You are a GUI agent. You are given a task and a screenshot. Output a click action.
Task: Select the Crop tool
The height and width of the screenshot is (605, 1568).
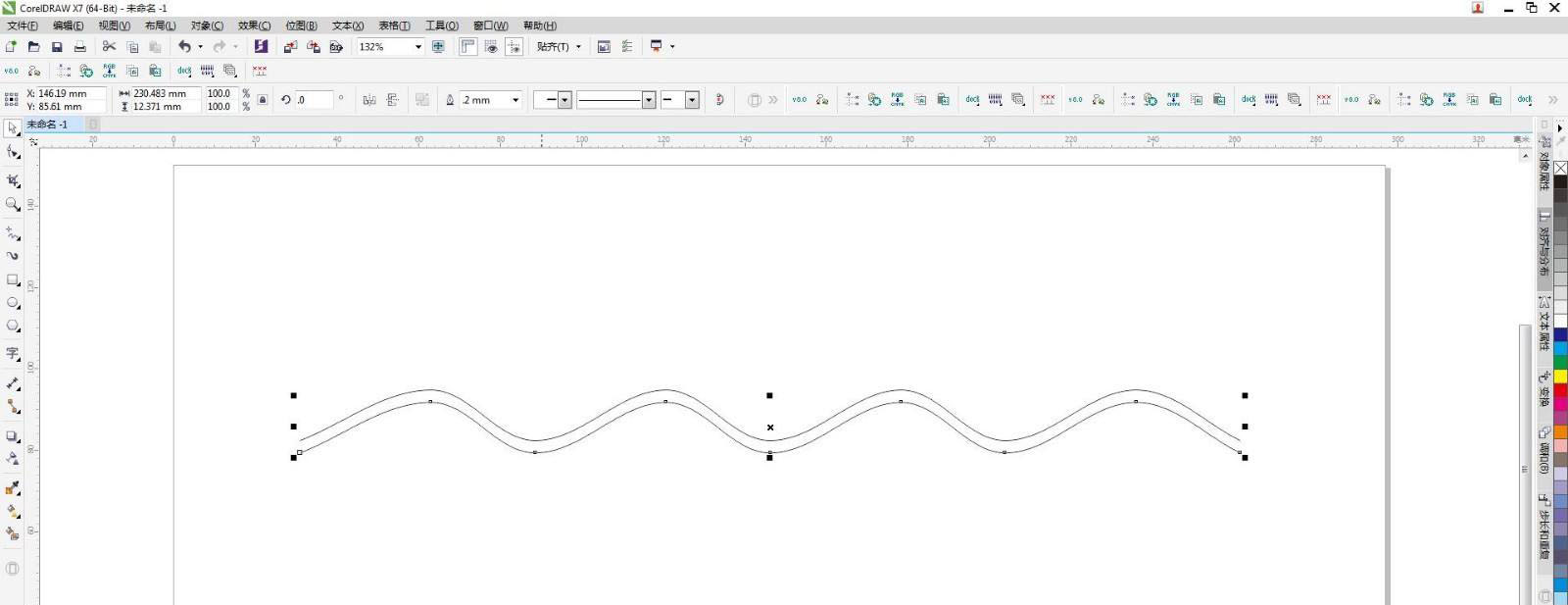coord(13,180)
